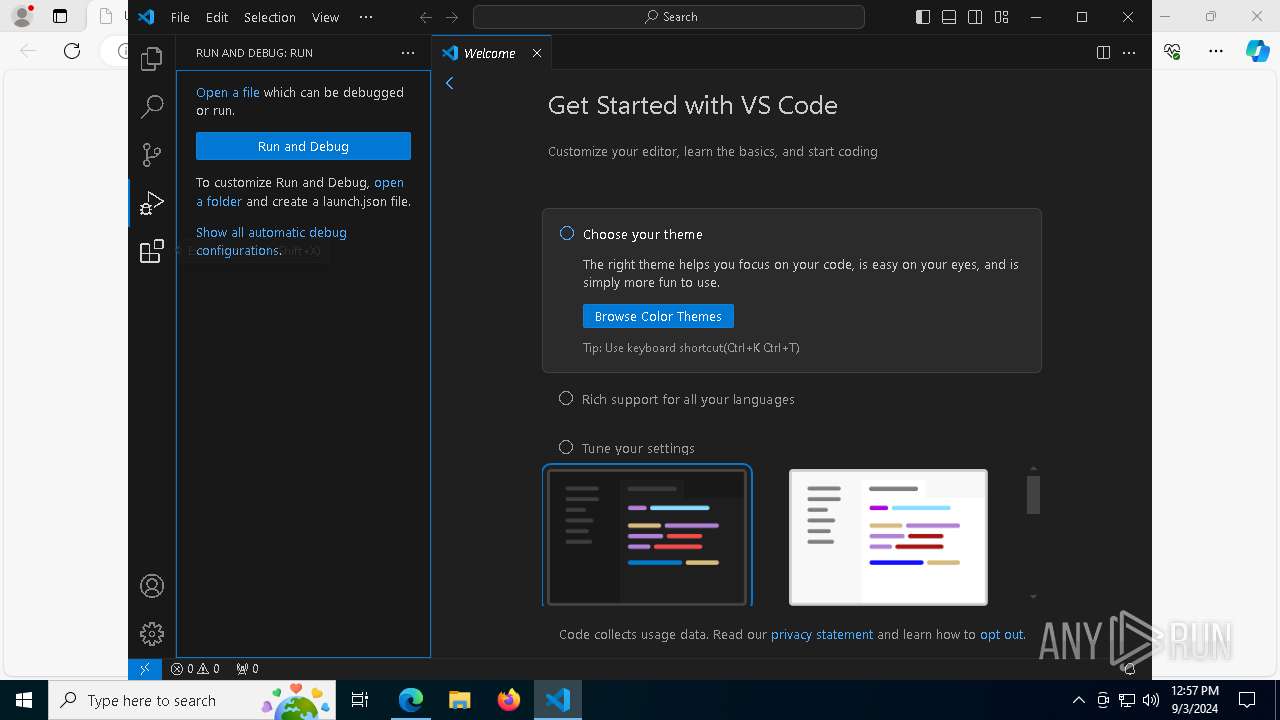Open the Selection menu
The image size is (1280, 720).
tap(270, 17)
